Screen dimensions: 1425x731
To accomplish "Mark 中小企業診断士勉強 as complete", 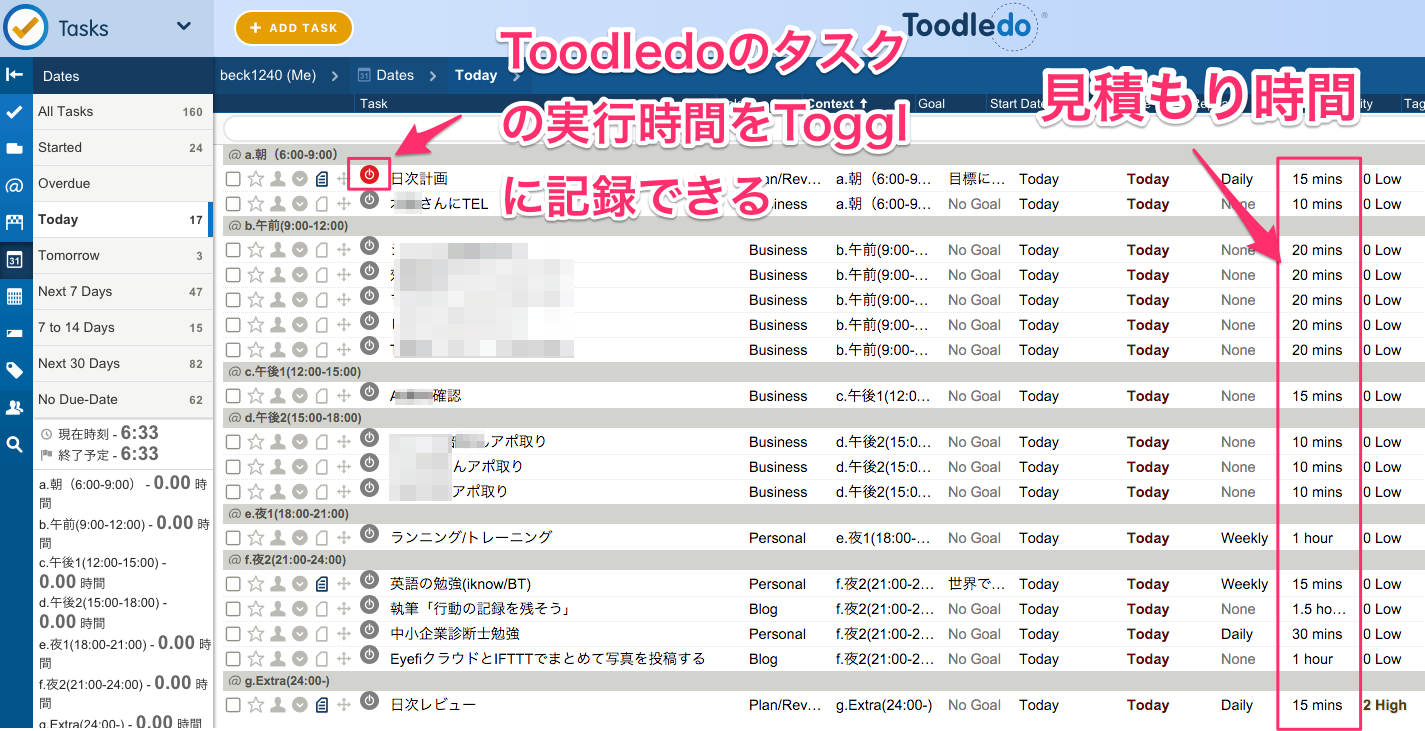I will pos(233,634).
